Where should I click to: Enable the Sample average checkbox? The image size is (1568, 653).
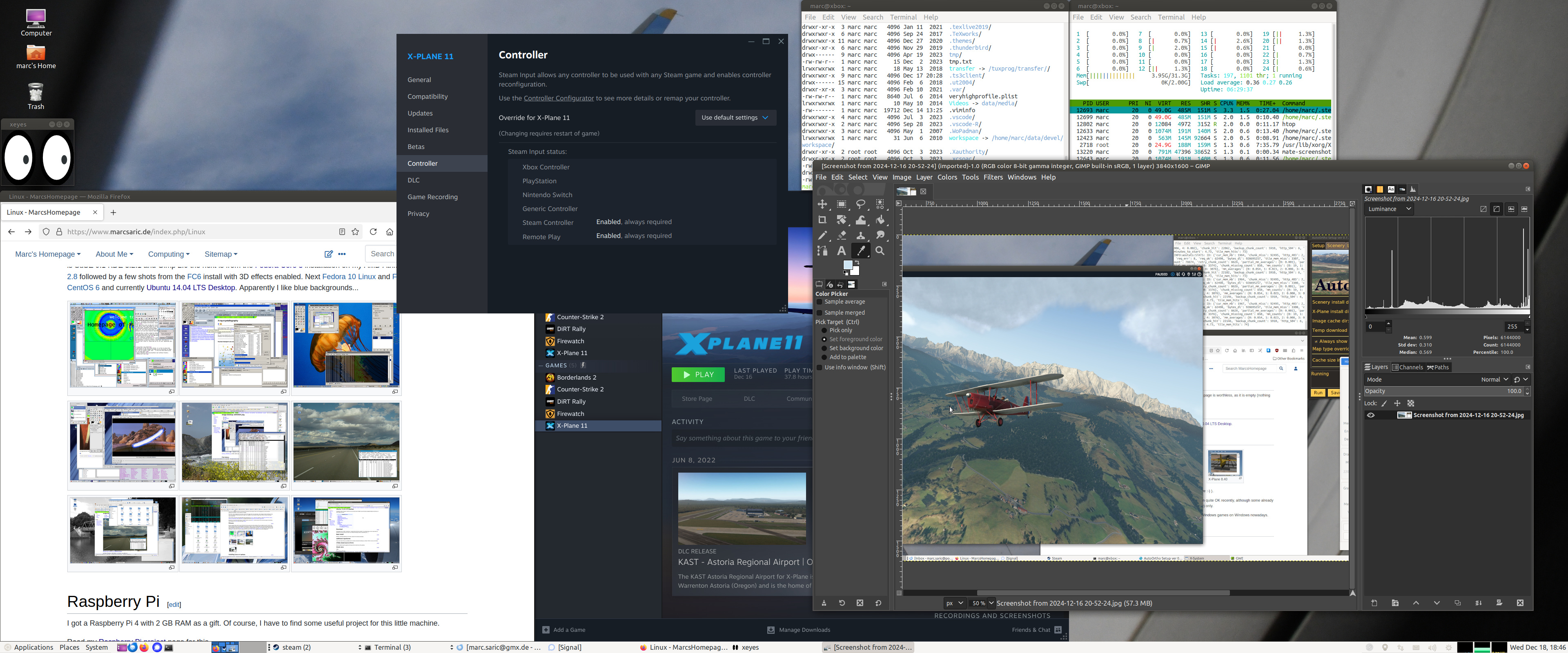[819, 302]
